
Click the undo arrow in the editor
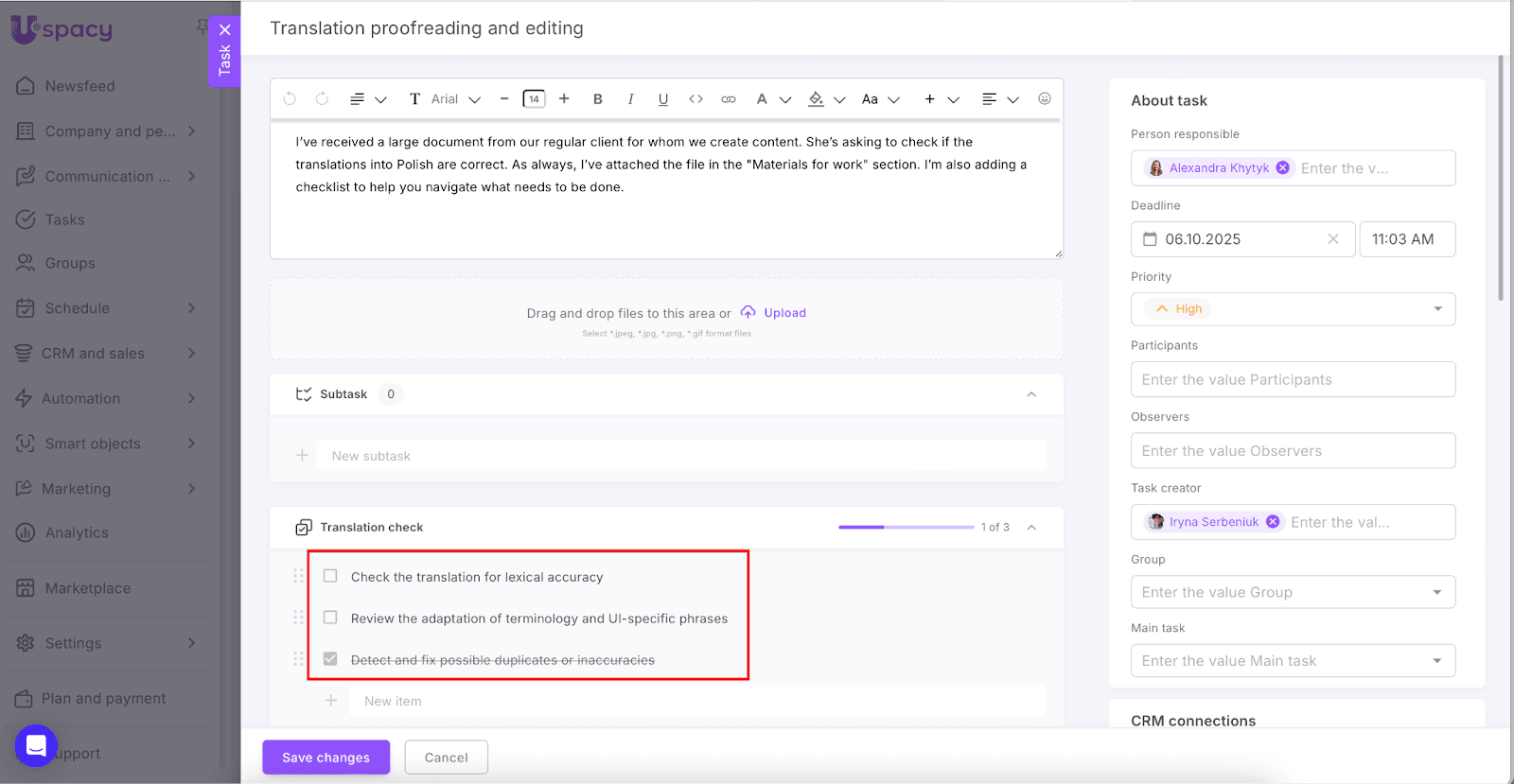(x=290, y=98)
